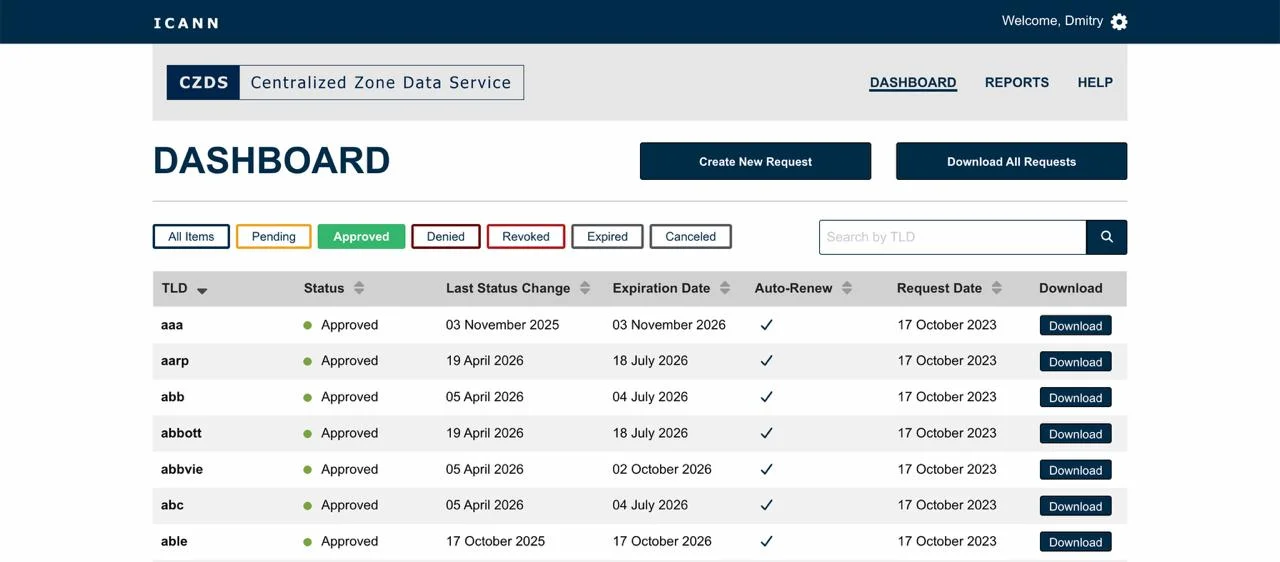Screen dimensions: 1280x562
Task: Click 03 November 2025 status change date
Action: click(x=502, y=325)
